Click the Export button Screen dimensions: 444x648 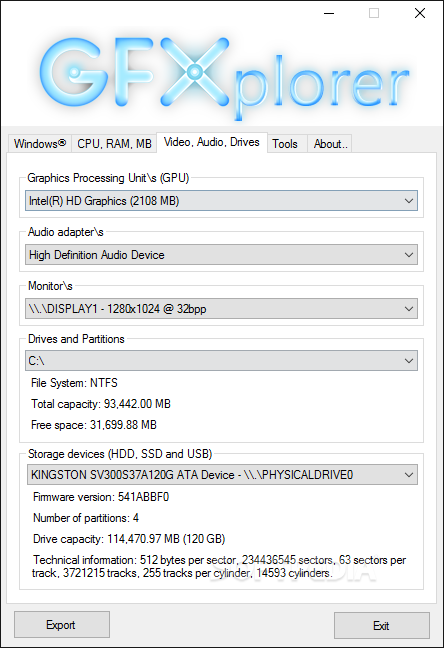(62, 625)
